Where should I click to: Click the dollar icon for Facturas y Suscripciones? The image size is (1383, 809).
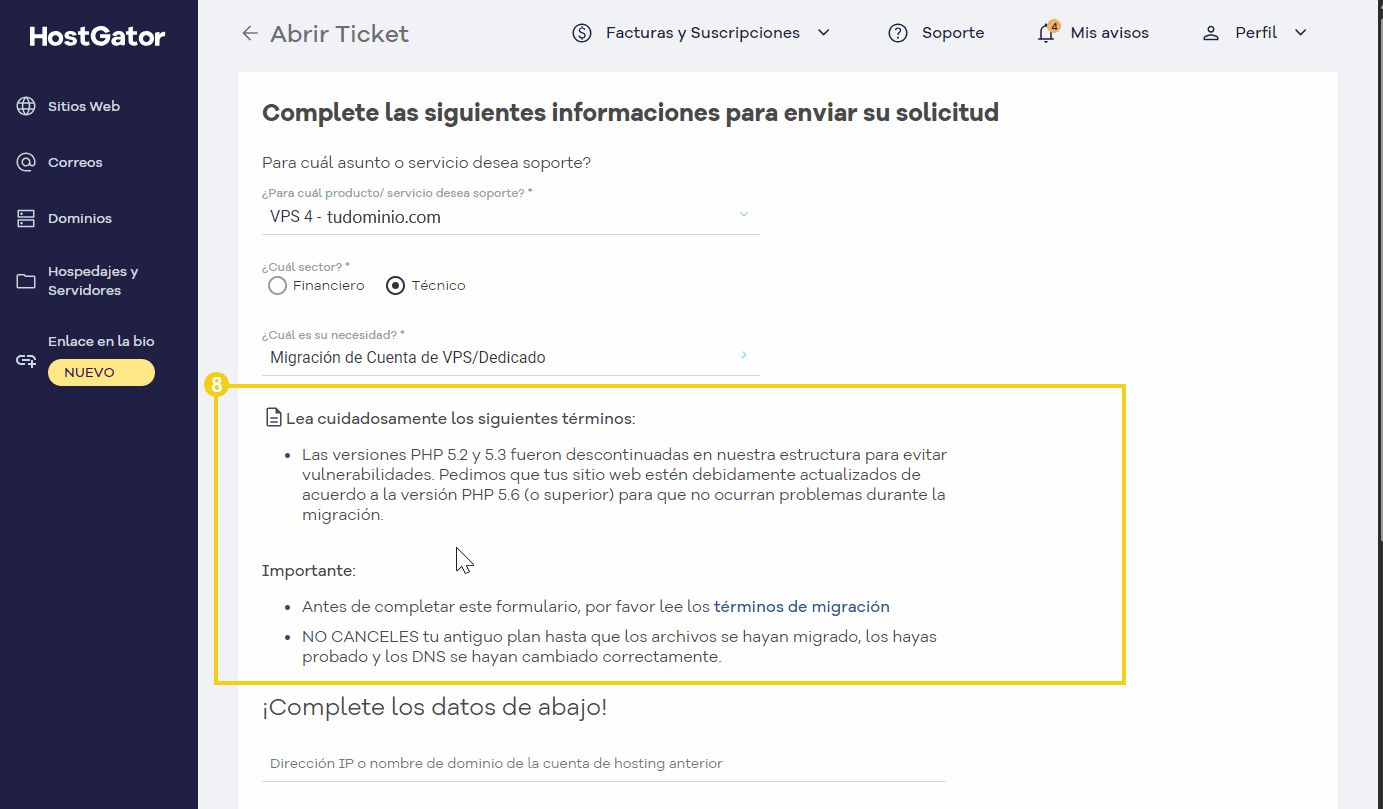pos(582,33)
